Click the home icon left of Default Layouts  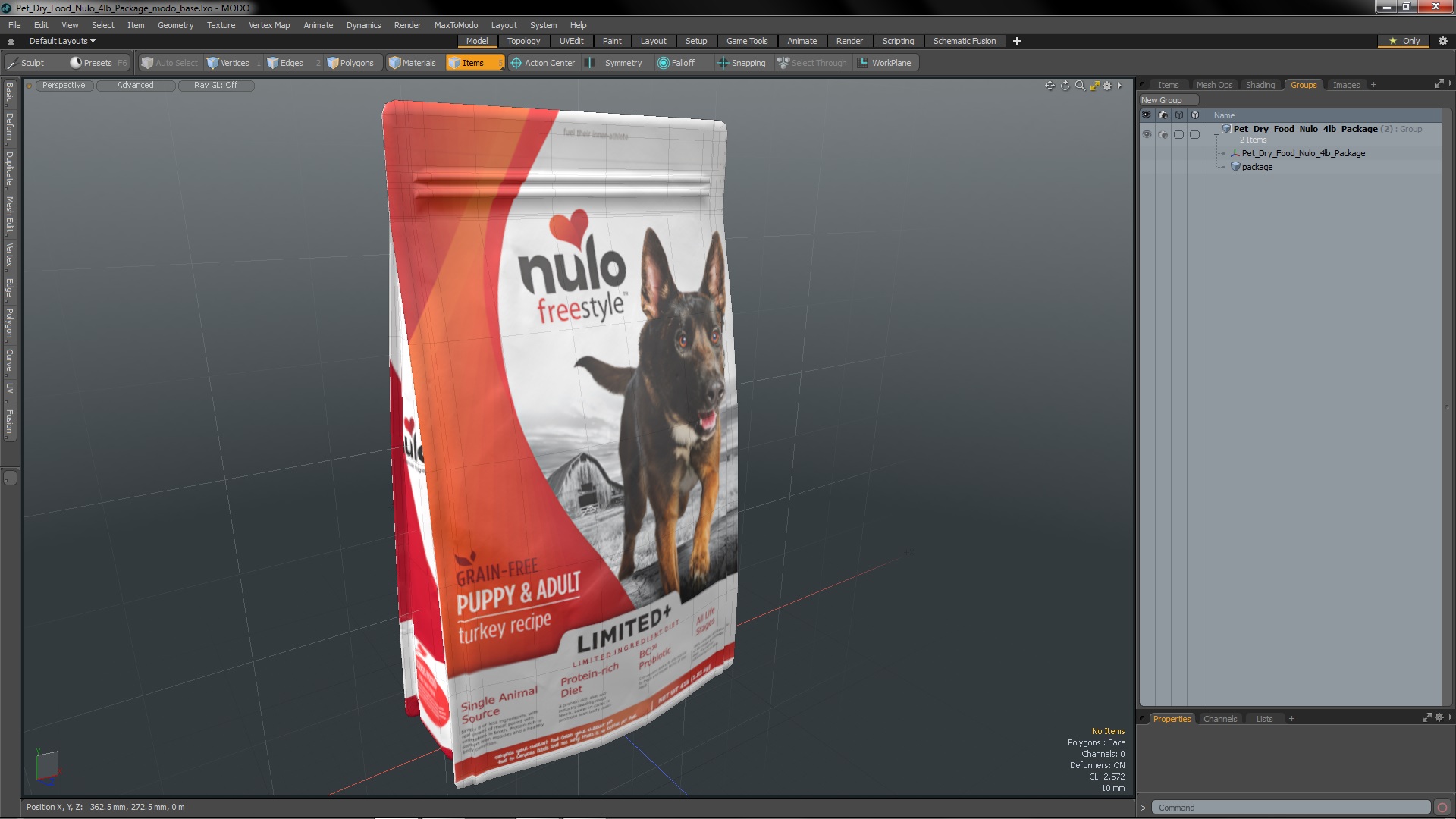point(11,41)
